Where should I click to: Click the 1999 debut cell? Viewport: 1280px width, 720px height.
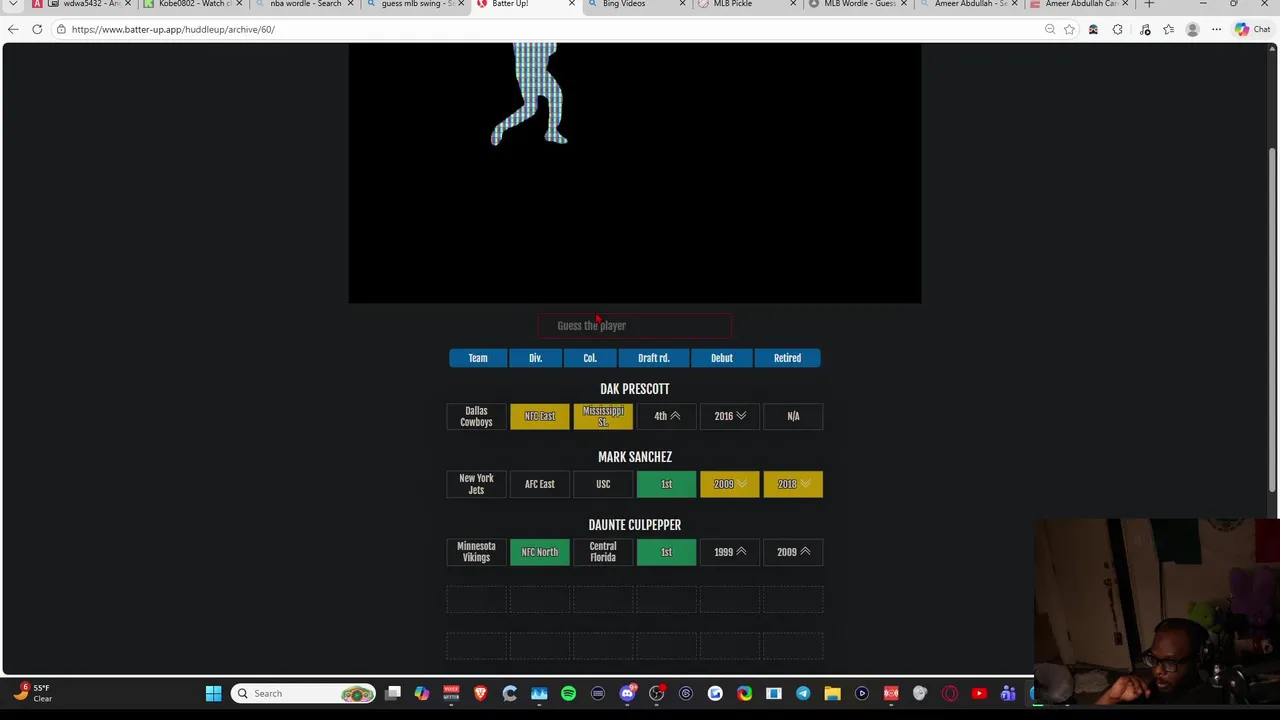click(730, 552)
